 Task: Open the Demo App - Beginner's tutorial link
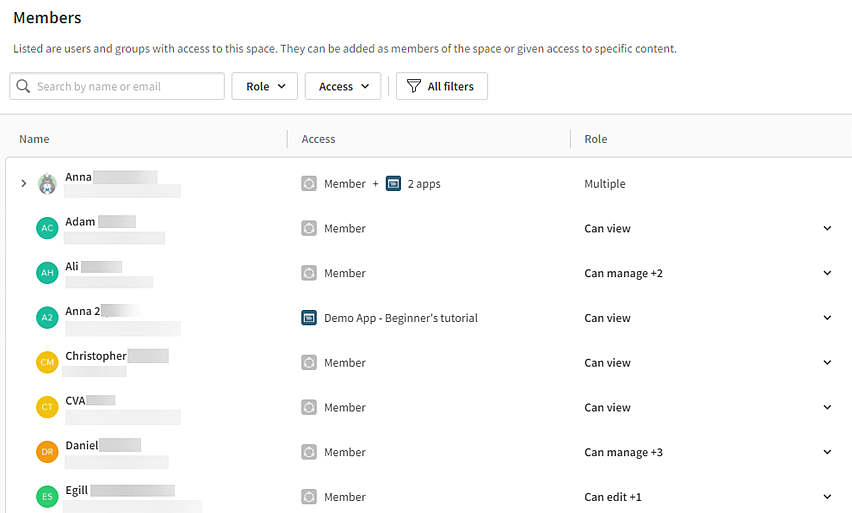[x=400, y=318]
